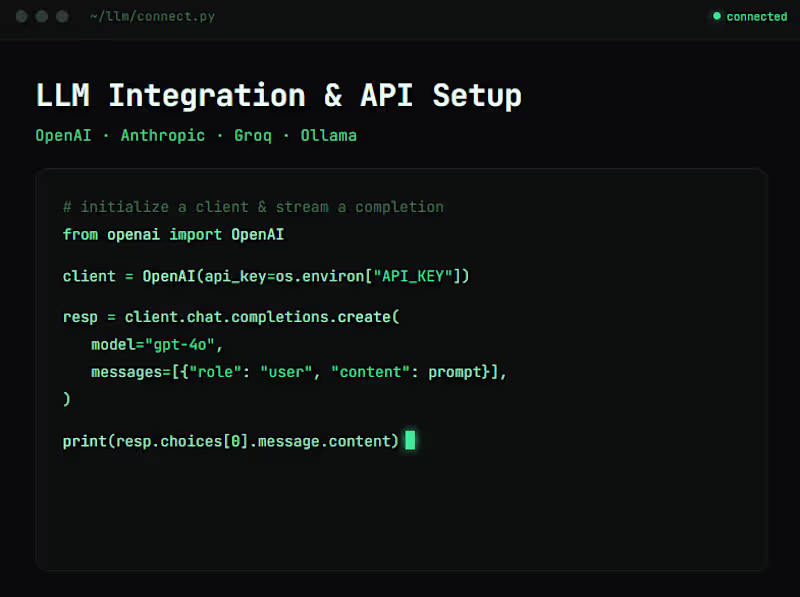Click the ~/llm/connect.py file path
The height and width of the screenshot is (597, 800).
click(152, 16)
